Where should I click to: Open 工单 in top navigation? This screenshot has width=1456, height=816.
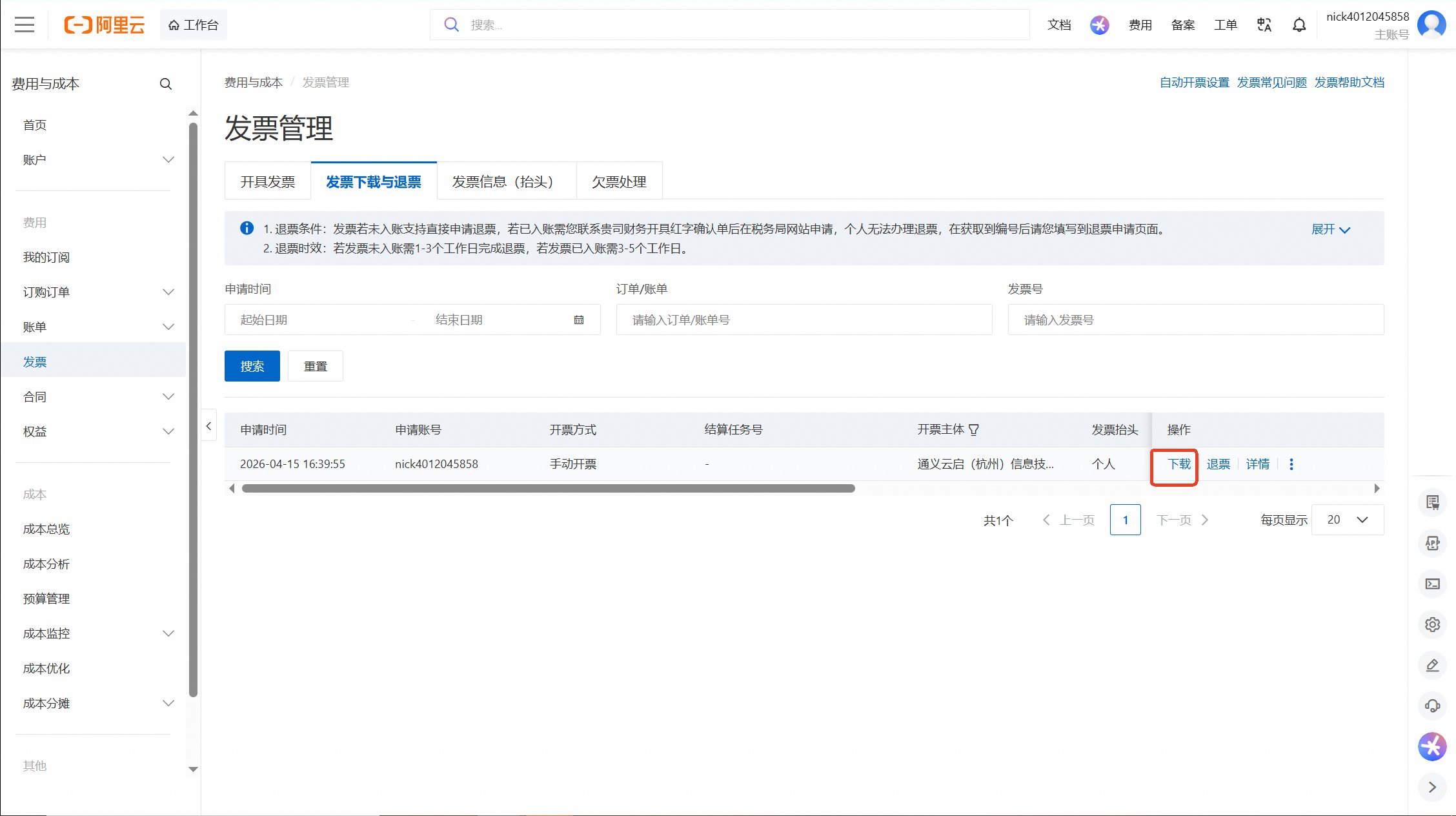click(1226, 25)
